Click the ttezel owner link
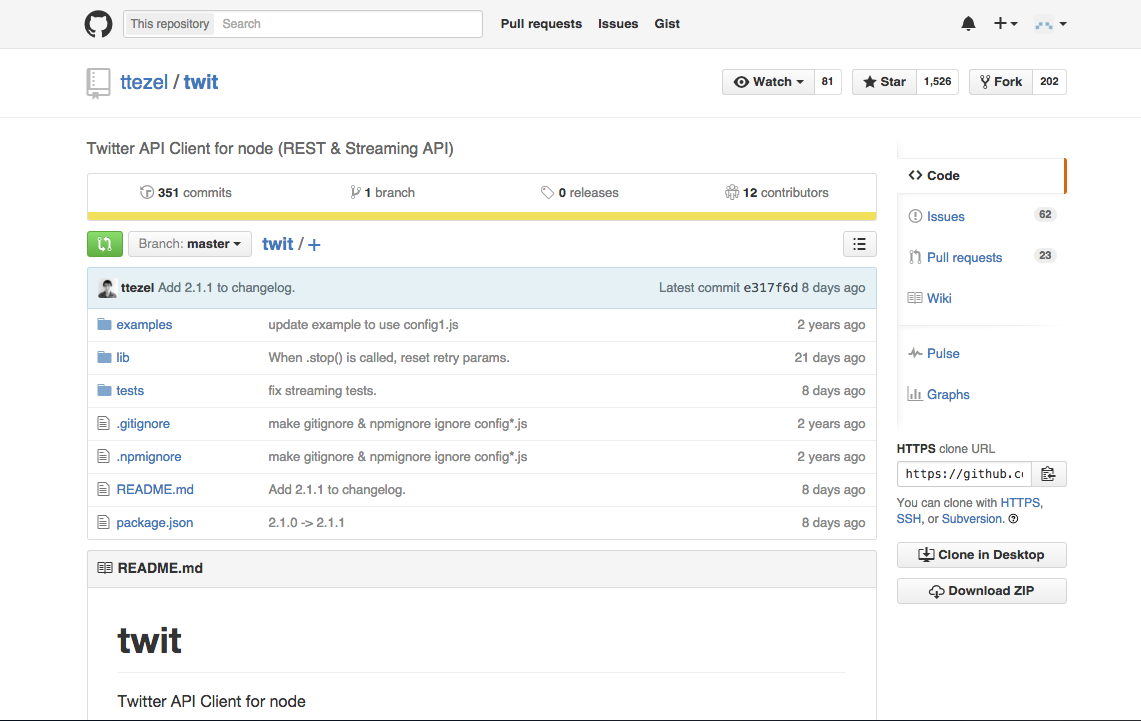Viewport: 1141px width, 721px height. point(144,82)
